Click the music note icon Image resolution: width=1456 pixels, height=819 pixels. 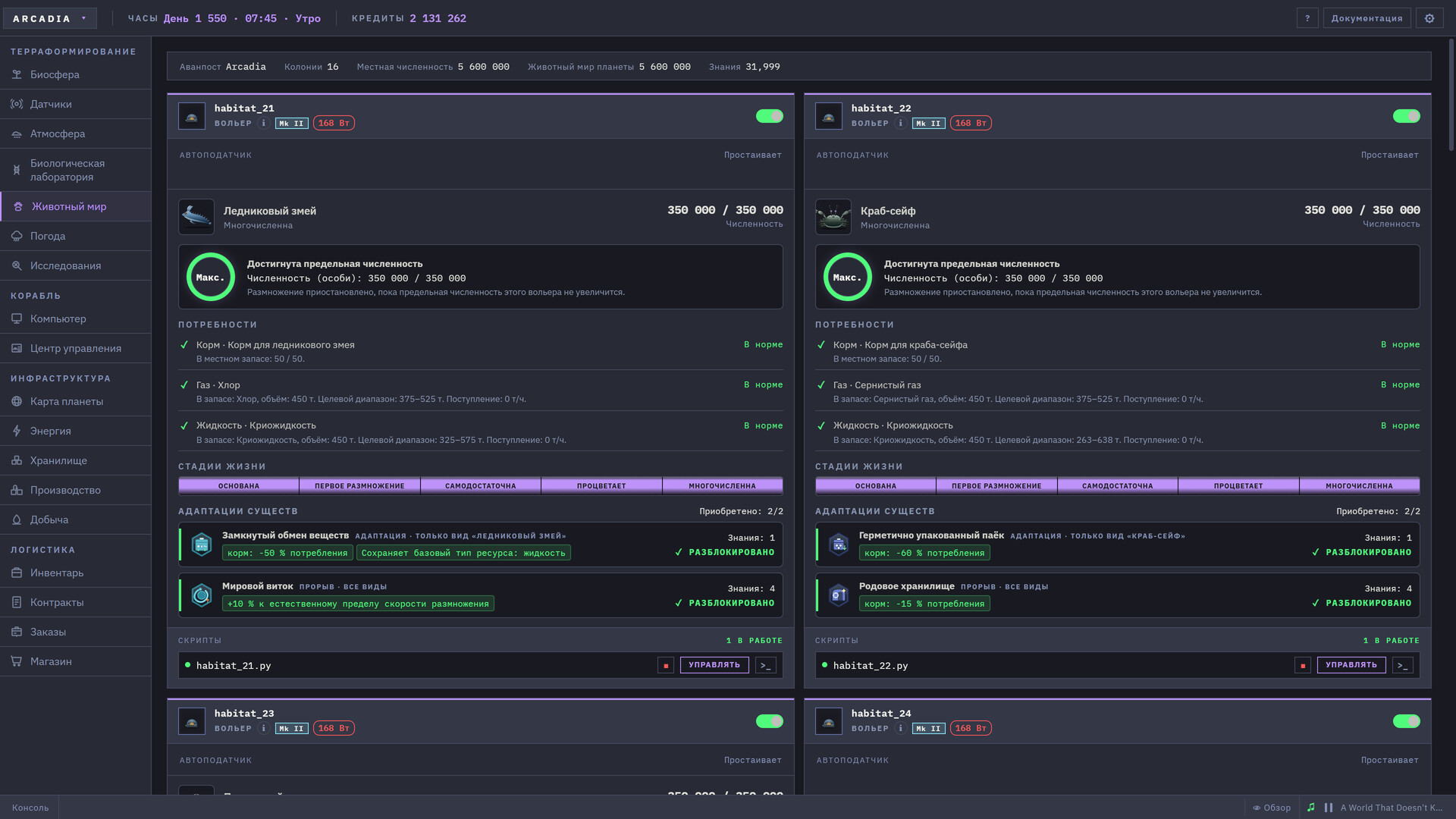point(1311,808)
